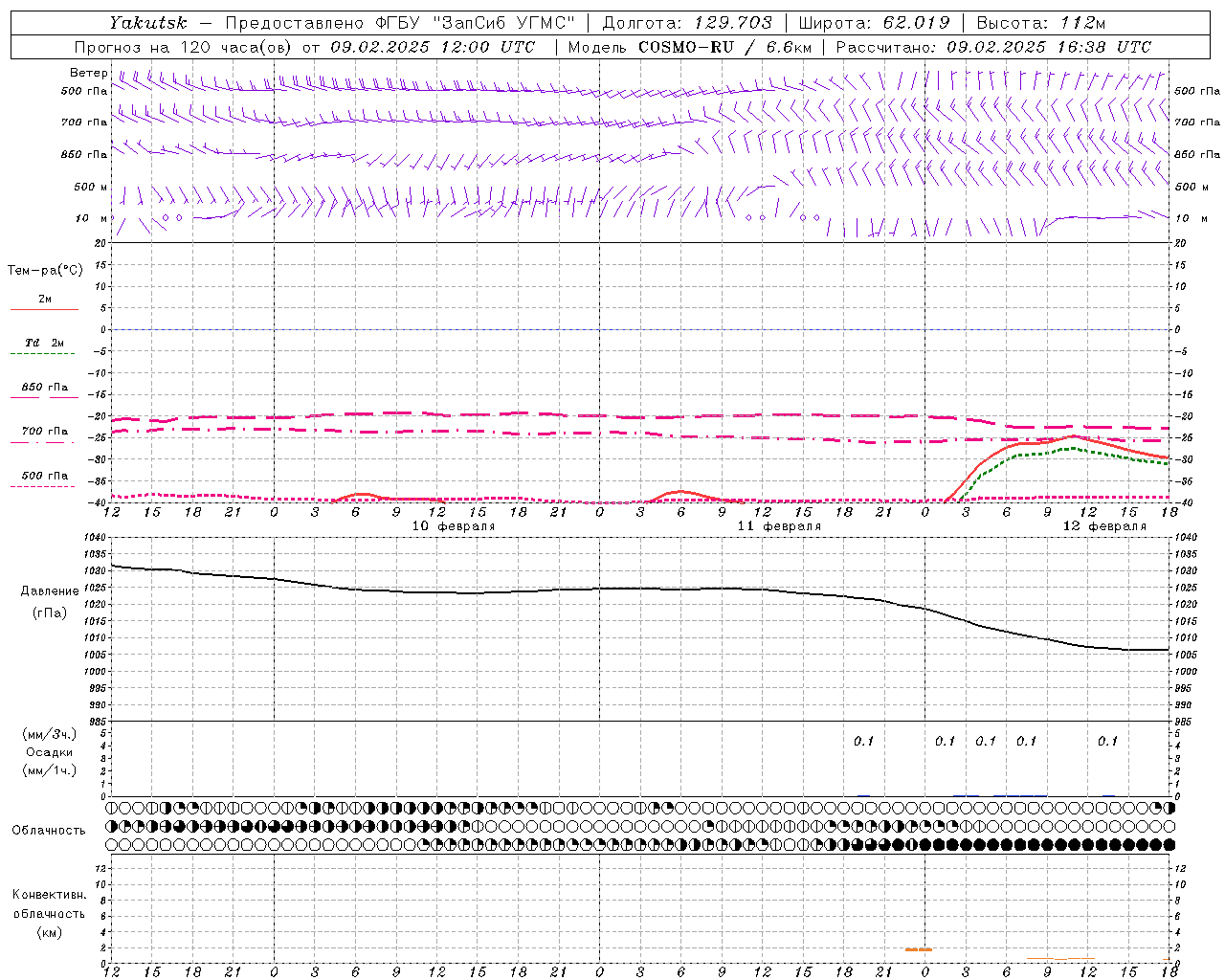Select the 'Прогноз на 120 часа(ов)' text
1225x980 pixels.
pyautogui.click(x=183, y=47)
